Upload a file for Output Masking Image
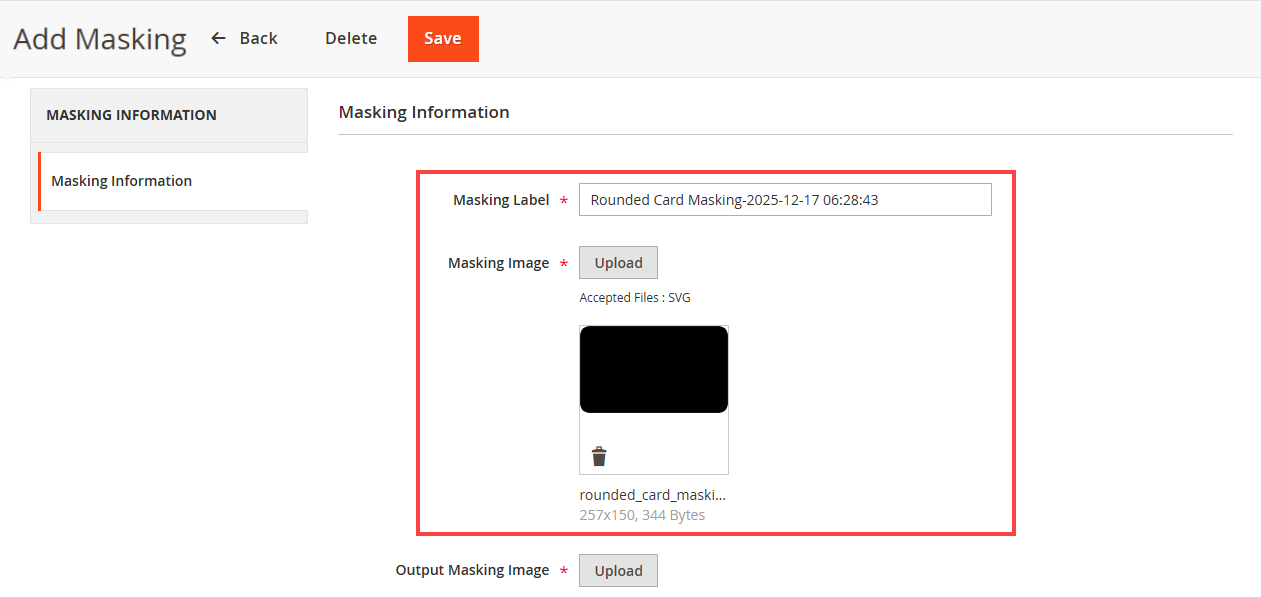 [618, 571]
